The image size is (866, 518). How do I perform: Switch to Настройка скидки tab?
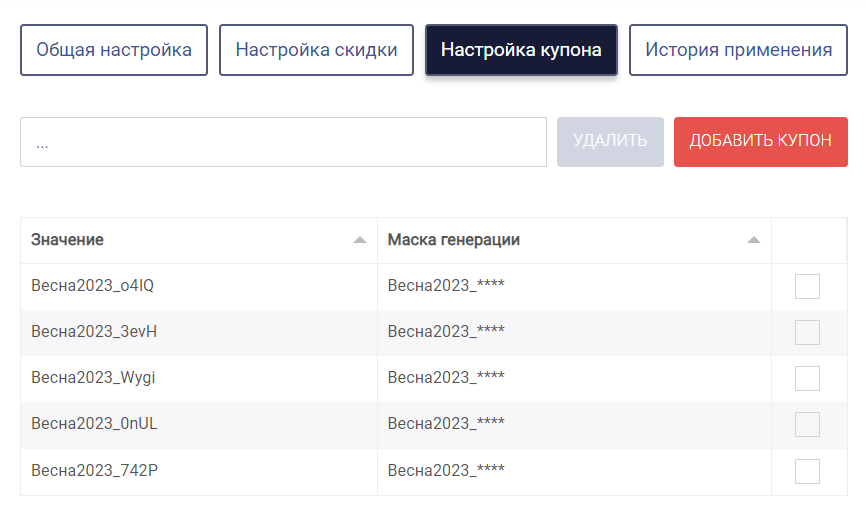pyautogui.click(x=316, y=50)
